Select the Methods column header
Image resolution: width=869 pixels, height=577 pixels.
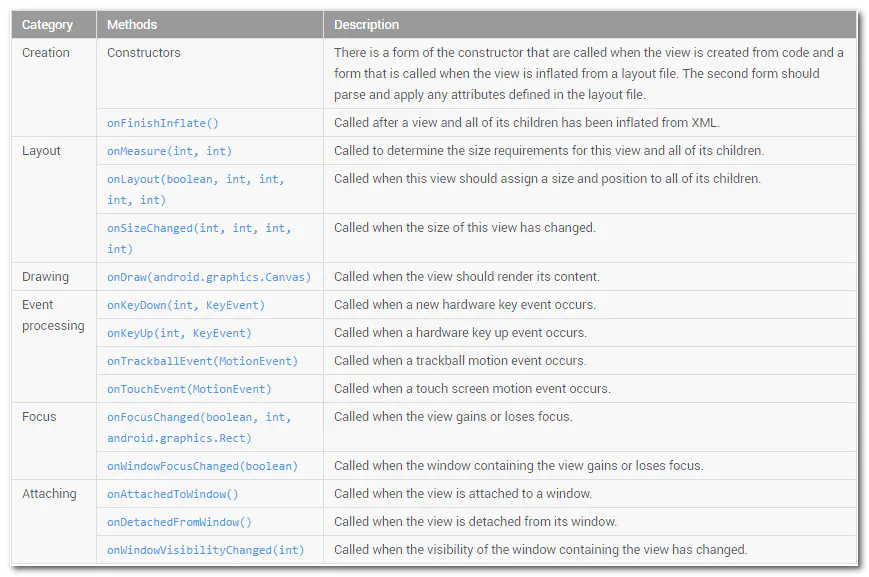[132, 25]
